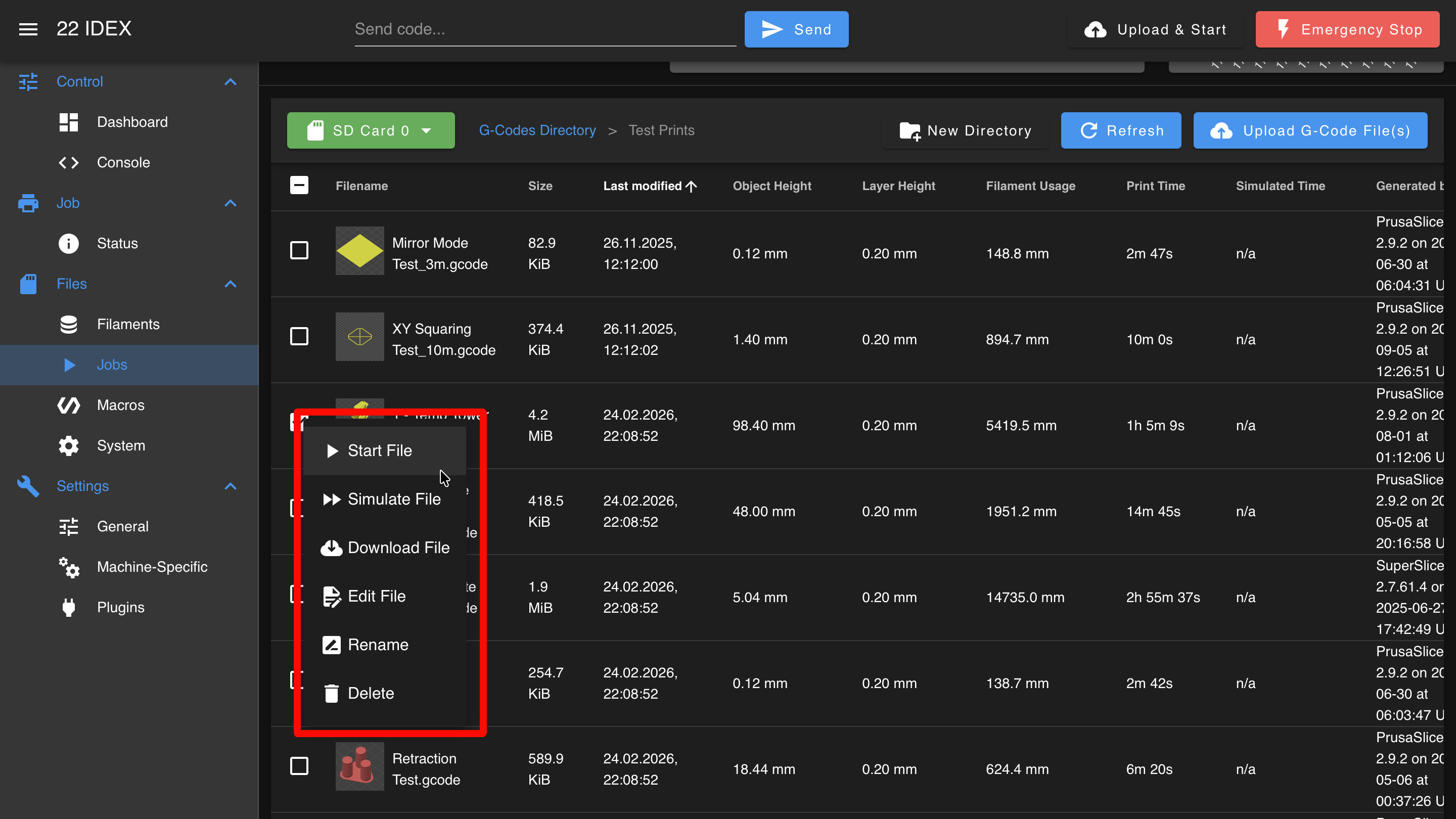Open the Macros page

129,405
